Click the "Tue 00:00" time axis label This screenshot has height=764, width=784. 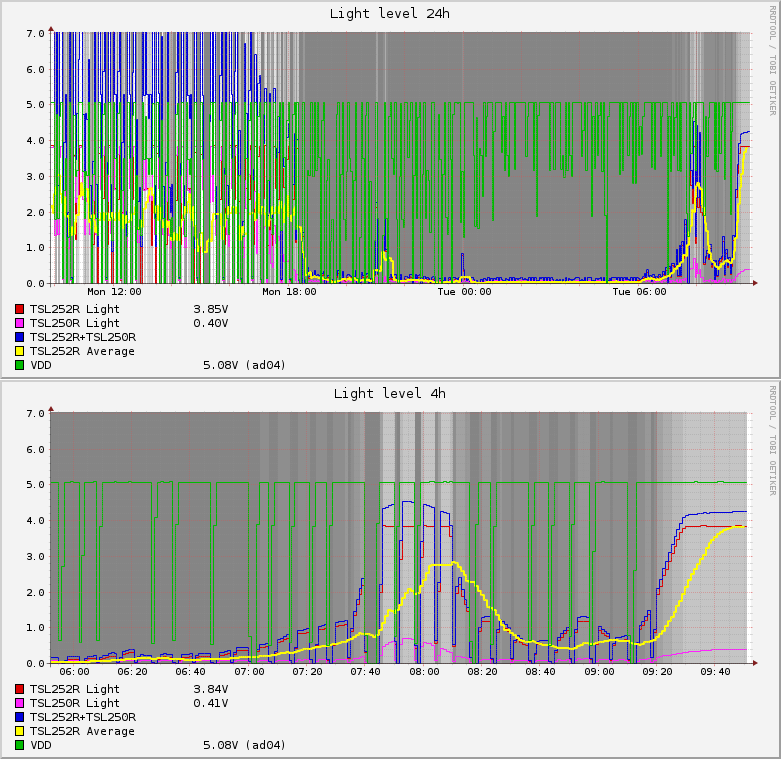pos(464,293)
